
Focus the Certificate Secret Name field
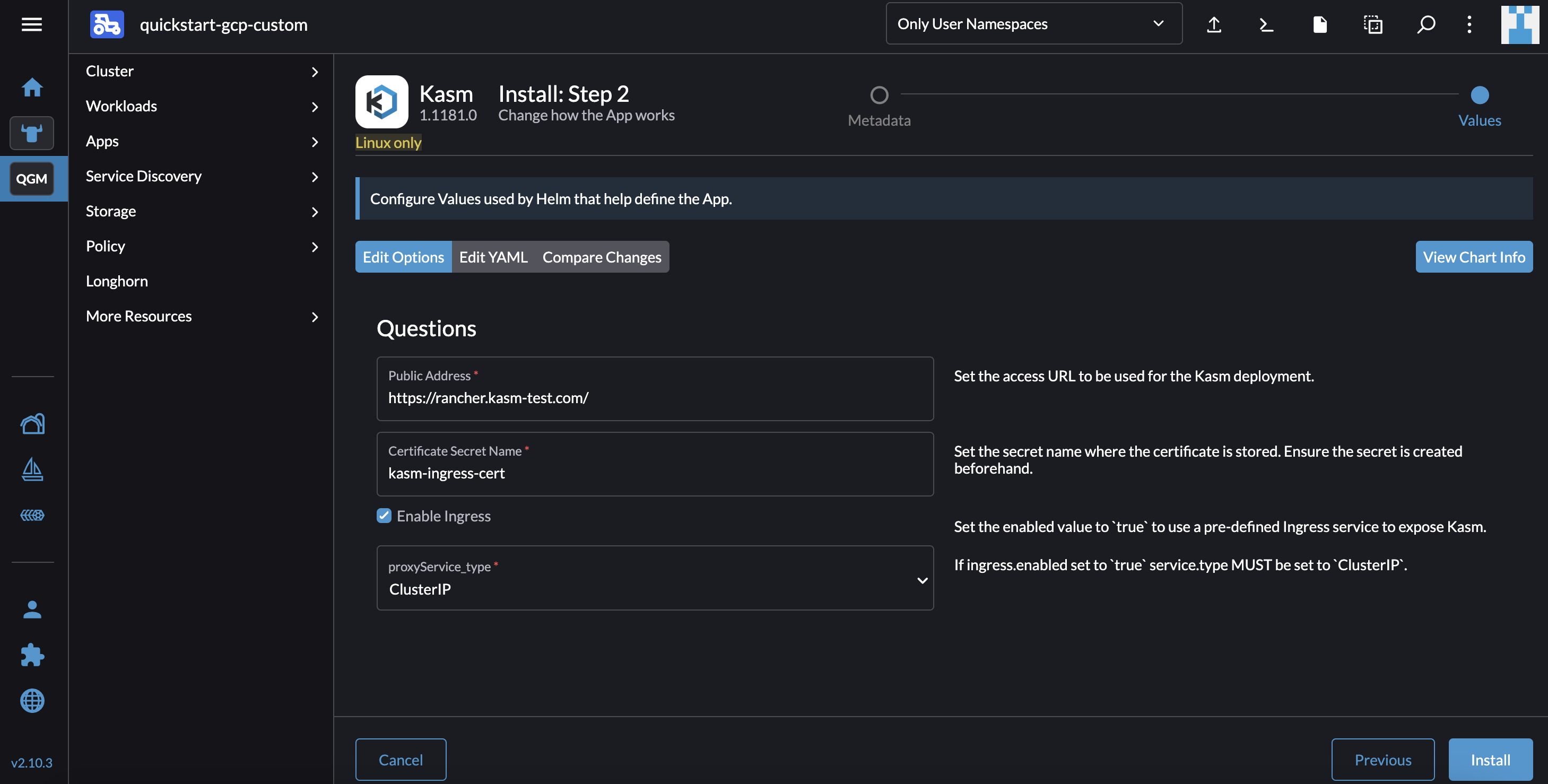[655, 464]
